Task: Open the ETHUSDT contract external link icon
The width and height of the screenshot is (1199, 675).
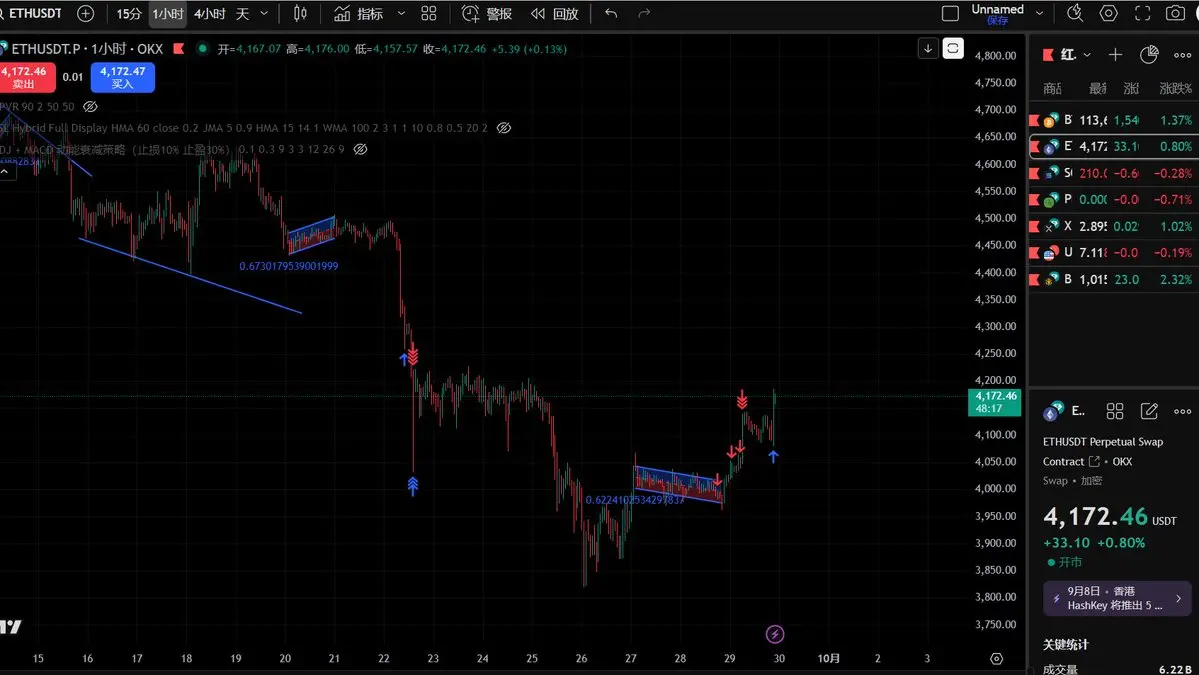Action: 1094,462
